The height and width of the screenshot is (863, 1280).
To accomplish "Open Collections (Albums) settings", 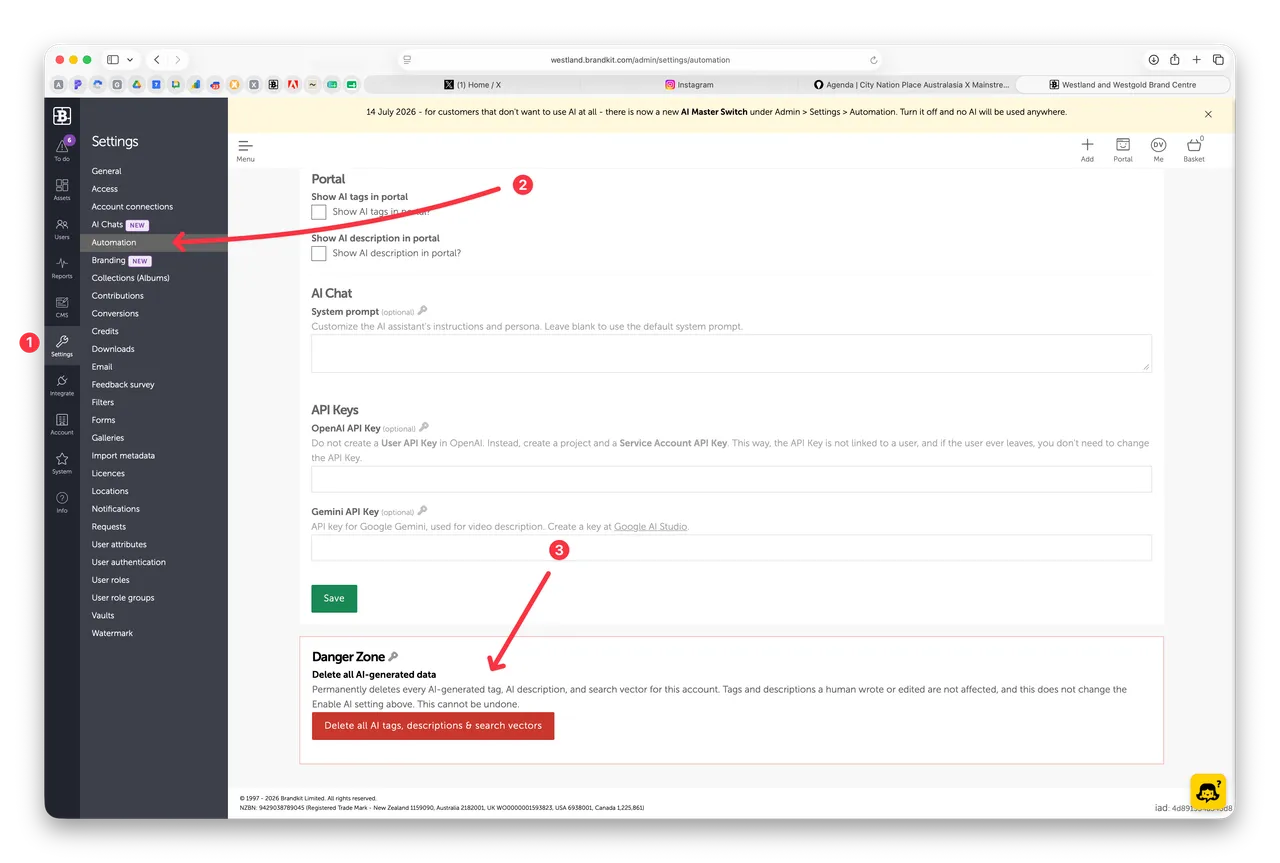I will (130, 278).
